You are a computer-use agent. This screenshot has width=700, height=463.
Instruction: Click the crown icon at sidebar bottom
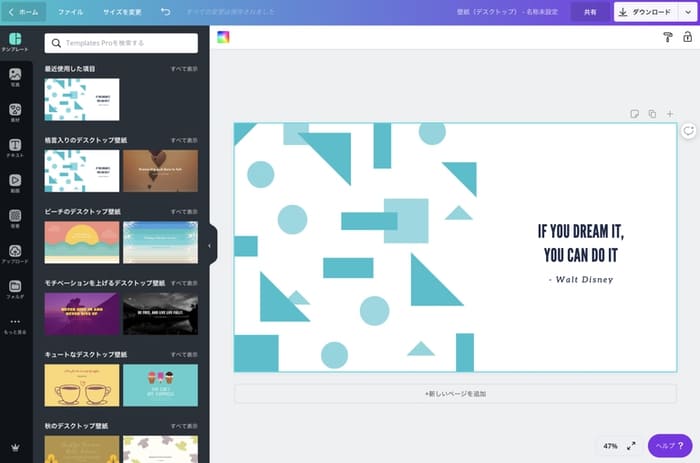(x=15, y=448)
